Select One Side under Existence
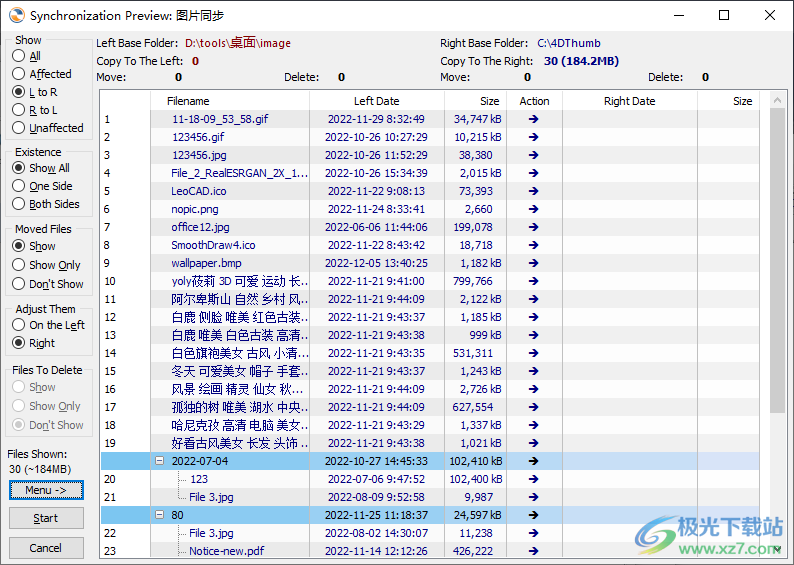The height and width of the screenshot is (565, 794). pos(18,186)
